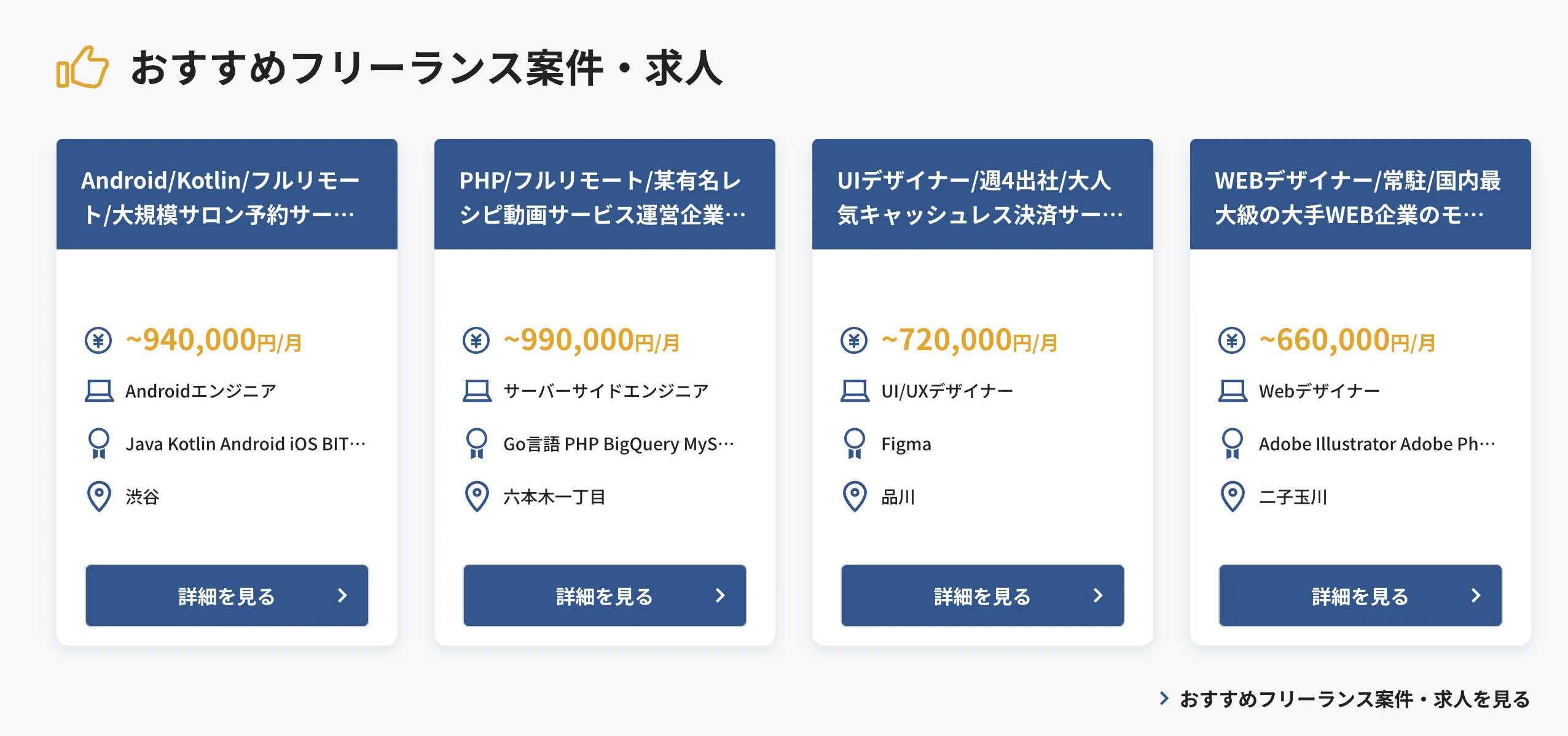This screenshot has width=1568, height=736.
Task: Click the arrow chevron on the 二子玉川 card button
Action: tap(1476, 595)
